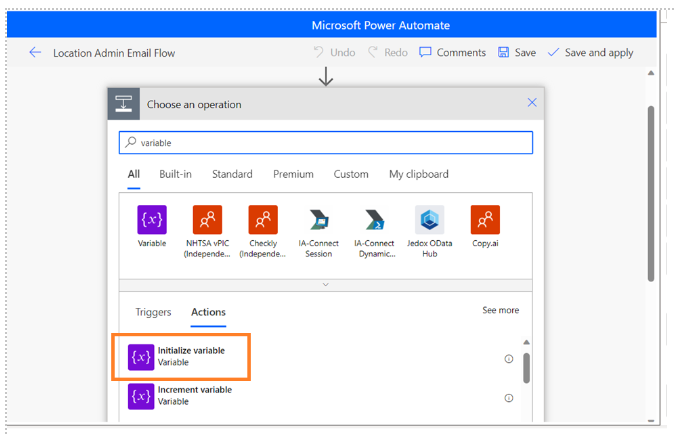Choose the Initialize variable action

tap(181, 357)
